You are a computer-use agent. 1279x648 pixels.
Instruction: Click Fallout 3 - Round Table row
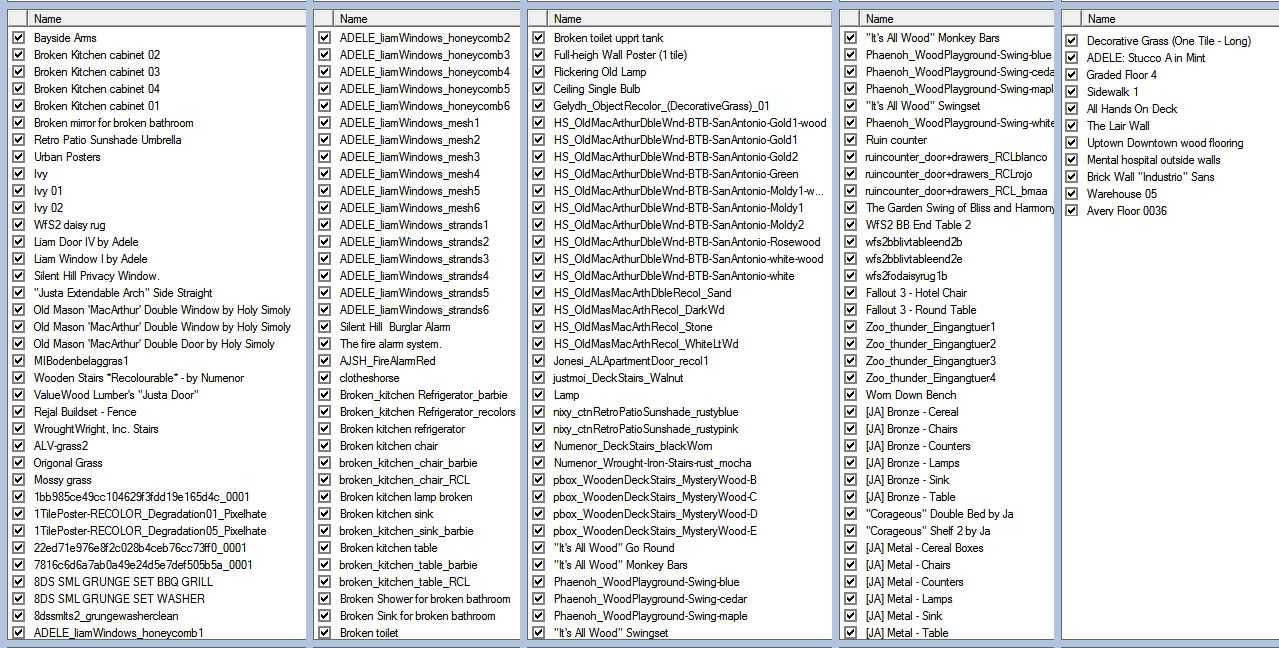point(921,310)
